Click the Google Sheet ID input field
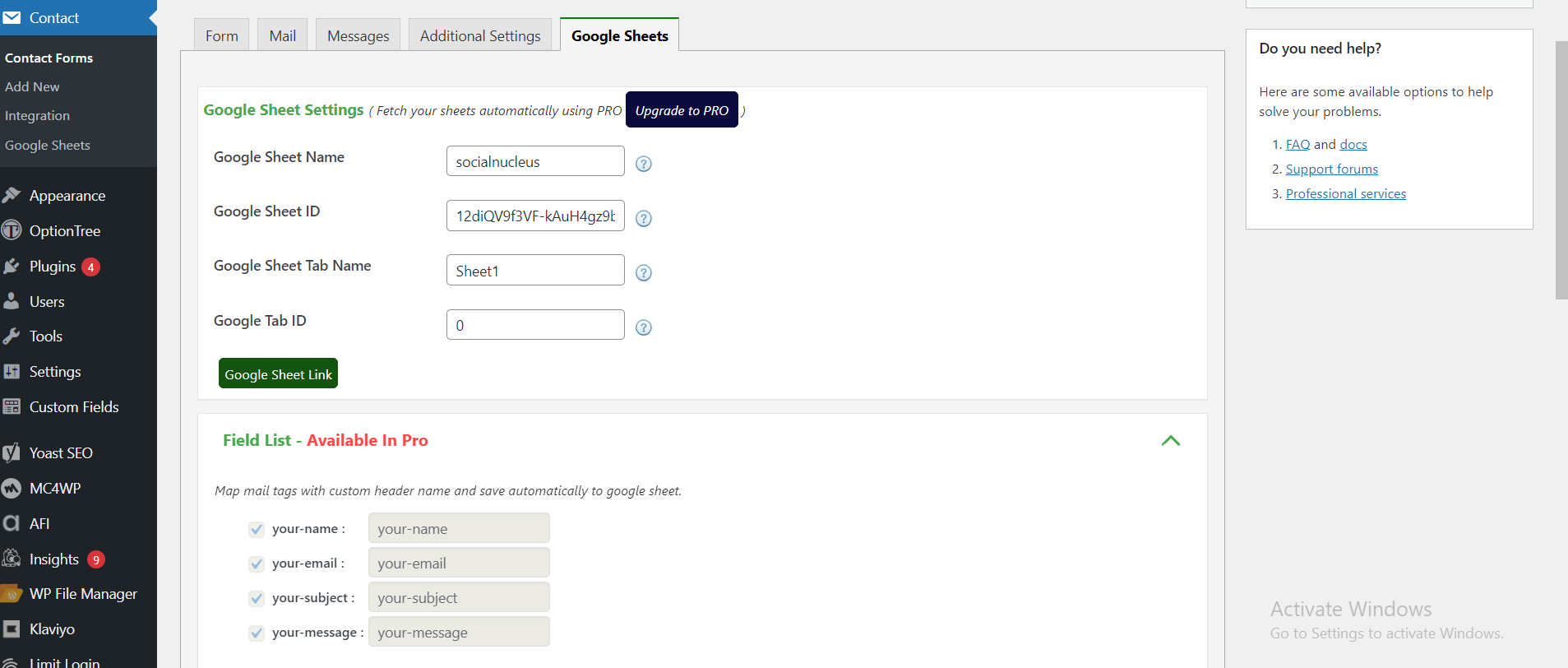The image size is (1568, 668). pos(535,216)
